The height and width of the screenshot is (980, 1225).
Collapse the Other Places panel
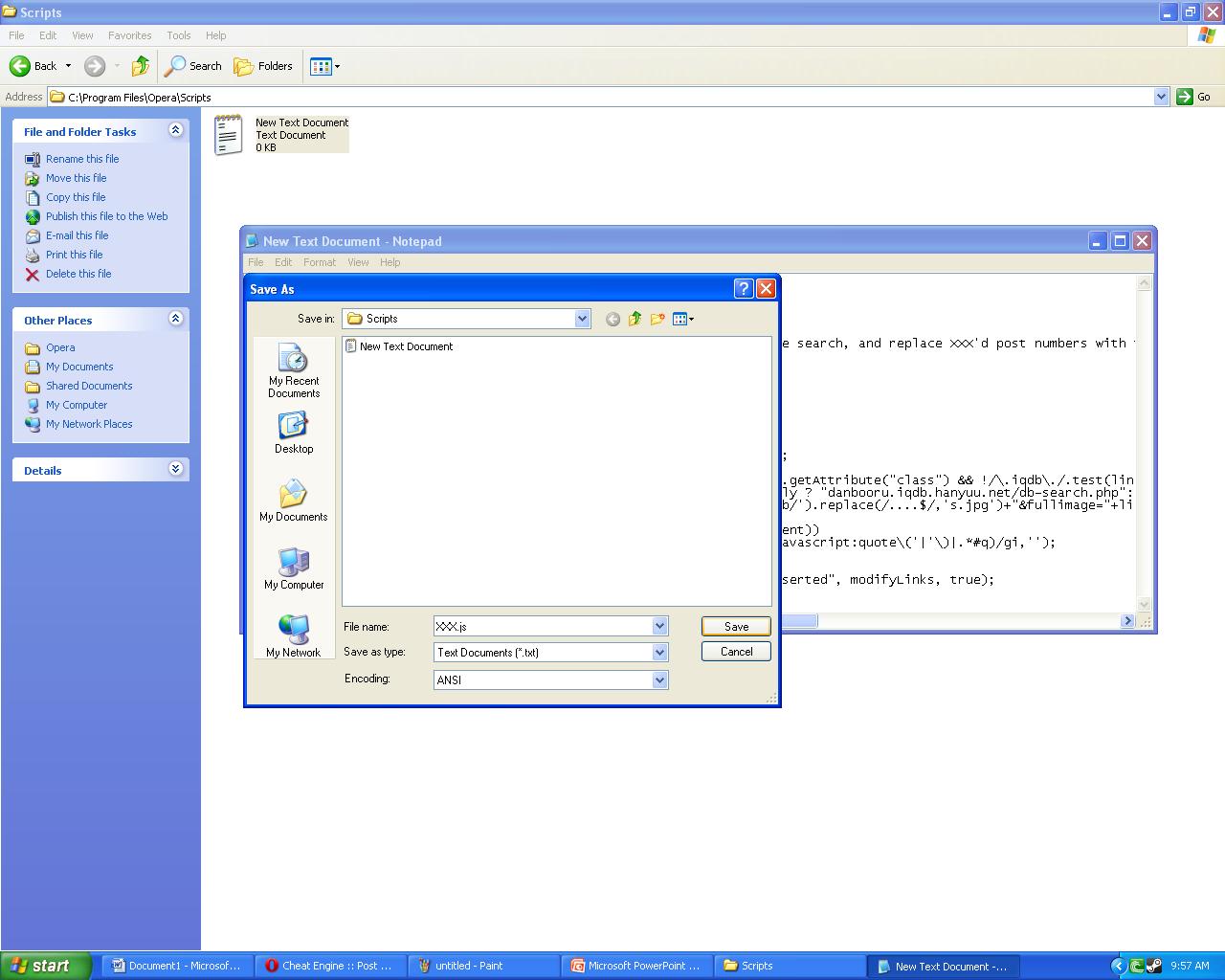coord(175,319)
